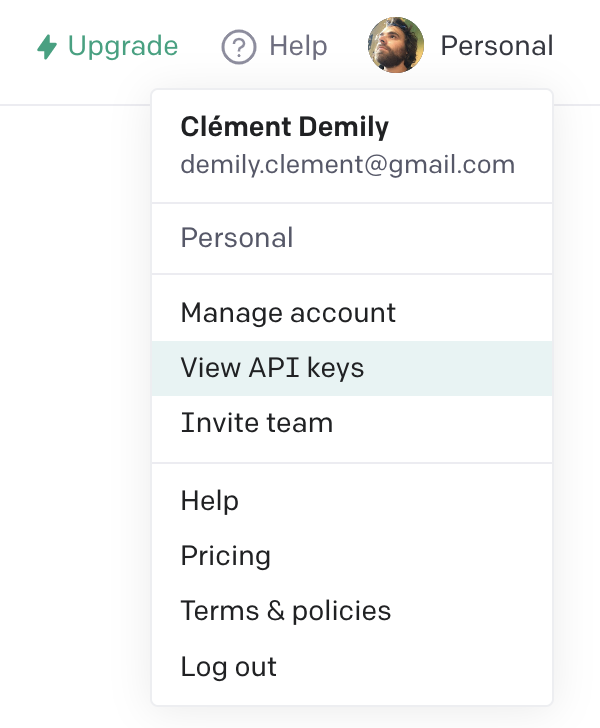The image size is (600, 728).
Task: Go to Pricing from the menu
Action: pos(226,555)
